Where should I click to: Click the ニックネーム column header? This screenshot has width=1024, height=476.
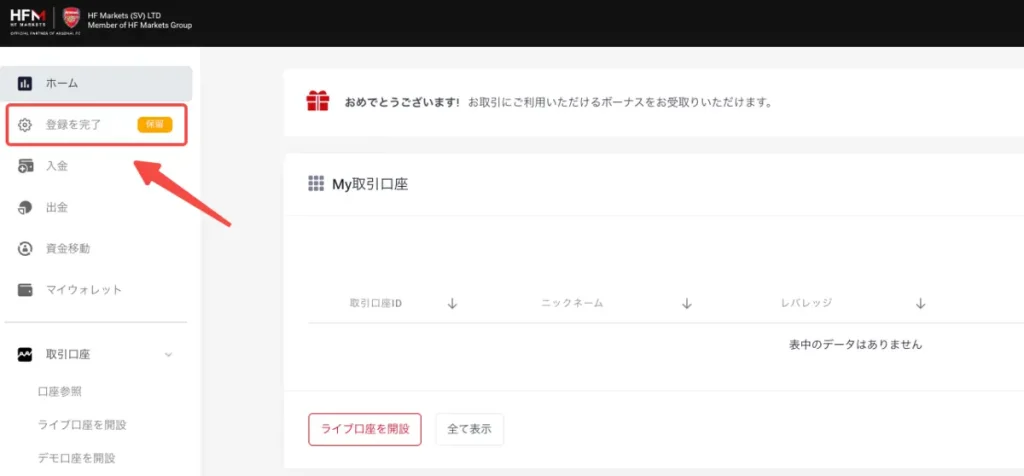[572, 304]
